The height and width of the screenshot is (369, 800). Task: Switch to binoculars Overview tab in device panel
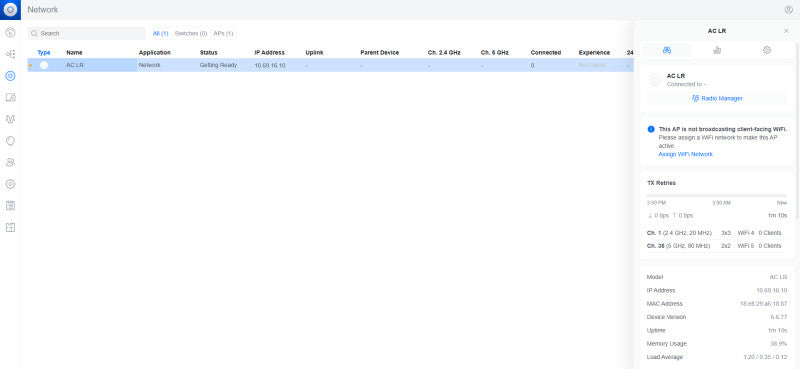tap(666, 50)
